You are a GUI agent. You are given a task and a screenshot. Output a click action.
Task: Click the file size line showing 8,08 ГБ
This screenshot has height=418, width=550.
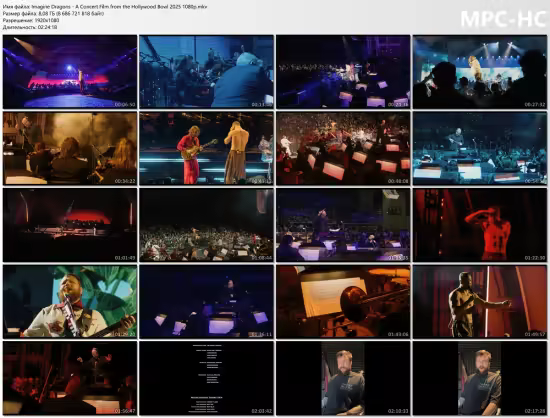[53, 13]
